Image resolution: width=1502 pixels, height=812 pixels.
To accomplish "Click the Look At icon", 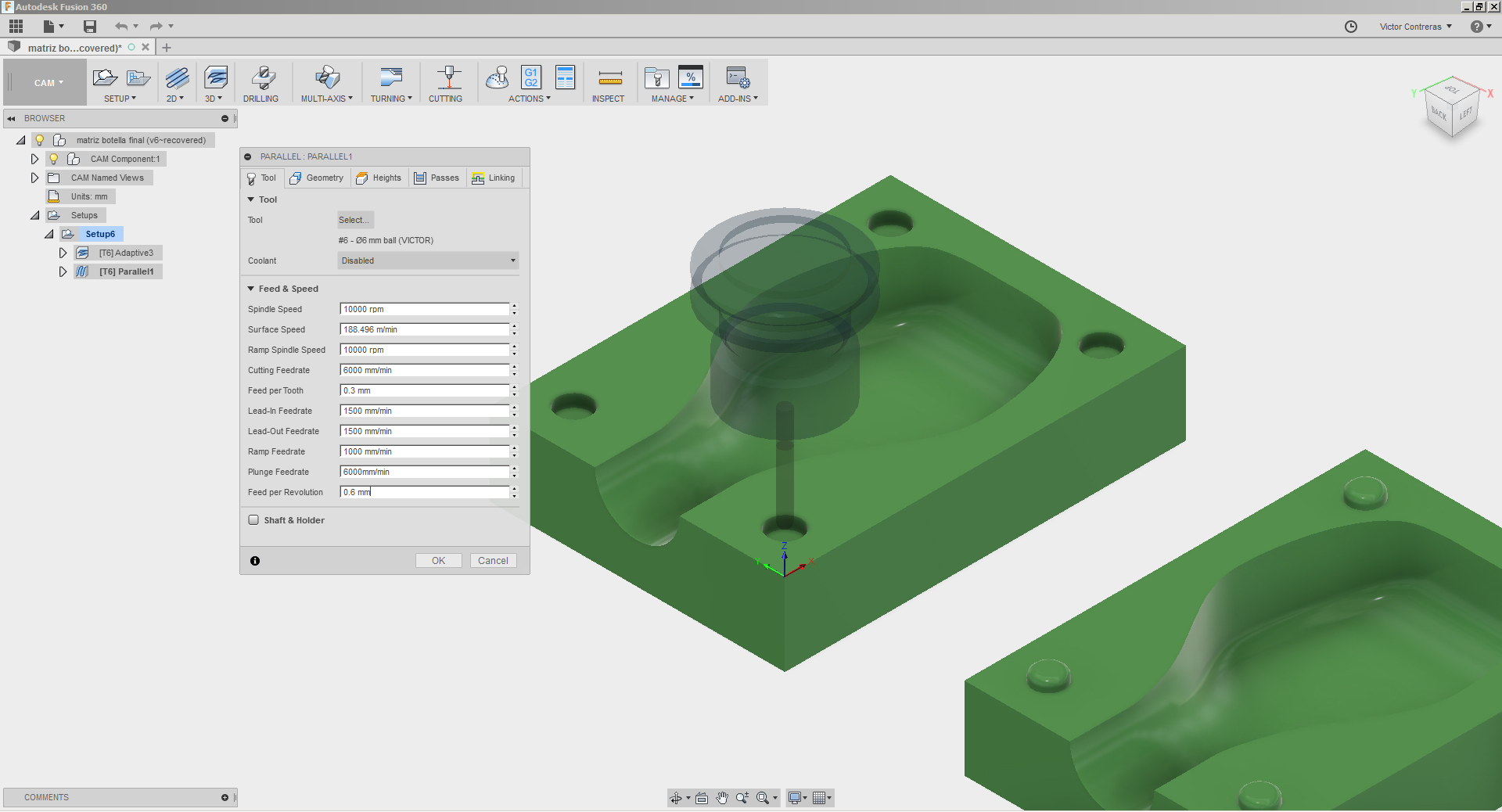I will (x=702, y=798).
